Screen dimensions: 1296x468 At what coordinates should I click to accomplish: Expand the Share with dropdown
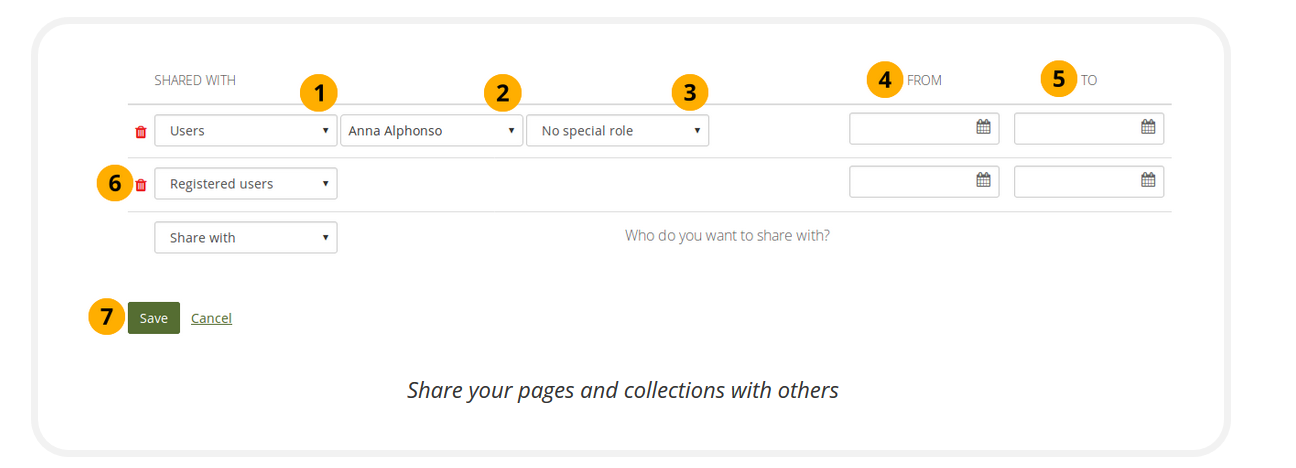[x=245, y=238]
